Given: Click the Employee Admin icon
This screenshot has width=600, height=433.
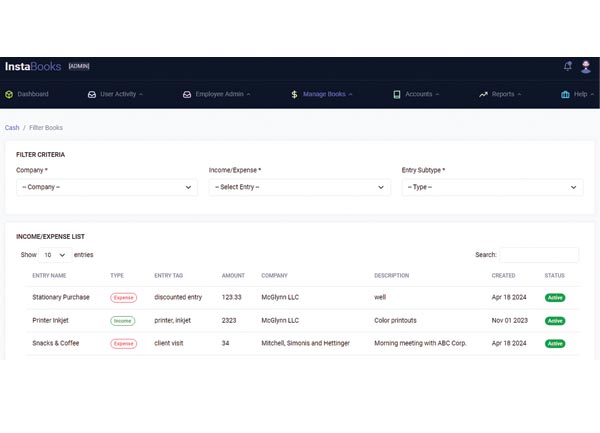Looking at the screenshot, I should pos(187,95).
